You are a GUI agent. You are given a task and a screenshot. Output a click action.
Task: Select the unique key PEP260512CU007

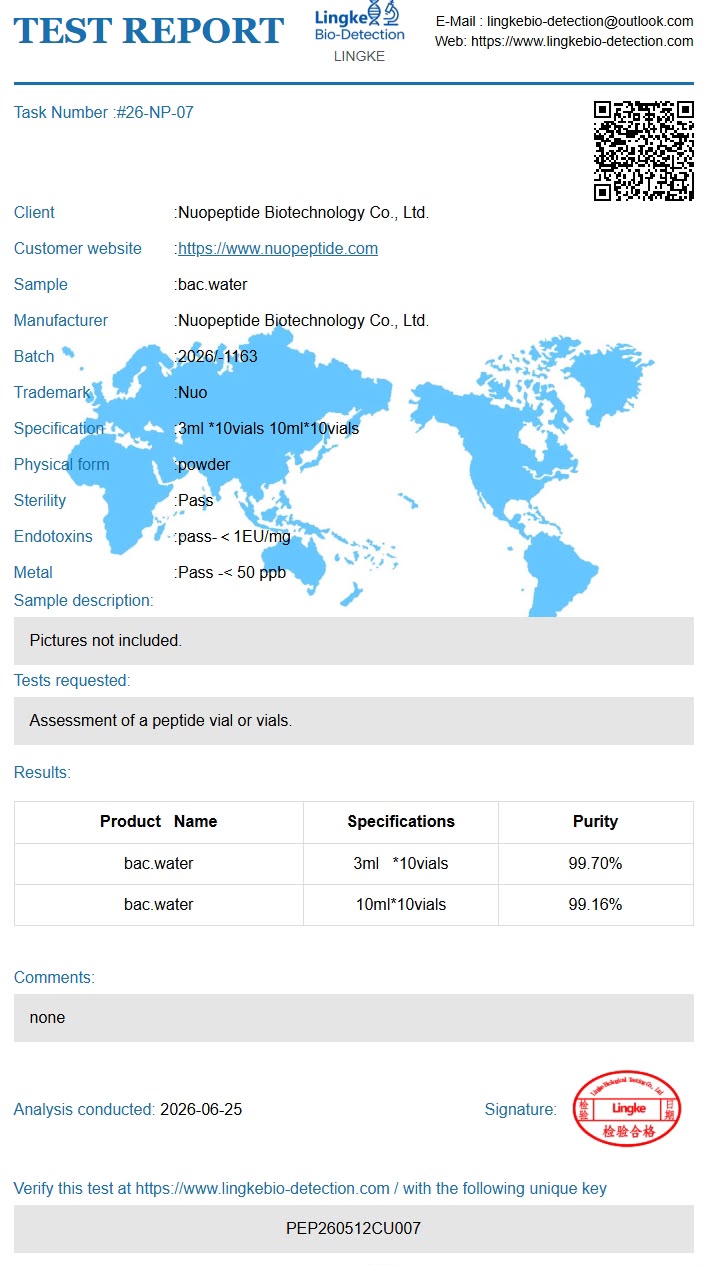click(354, 1229)
